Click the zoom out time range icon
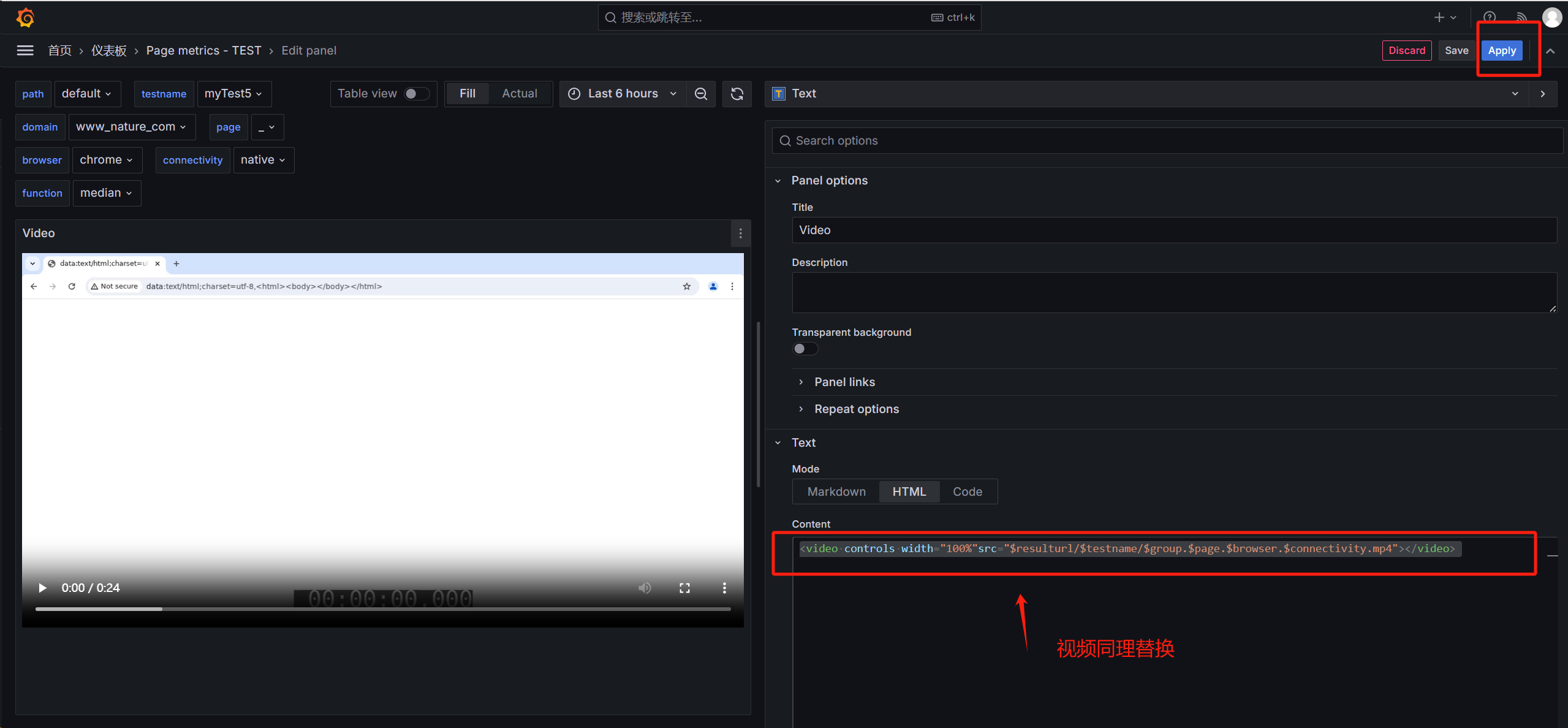 click(701, 94)
